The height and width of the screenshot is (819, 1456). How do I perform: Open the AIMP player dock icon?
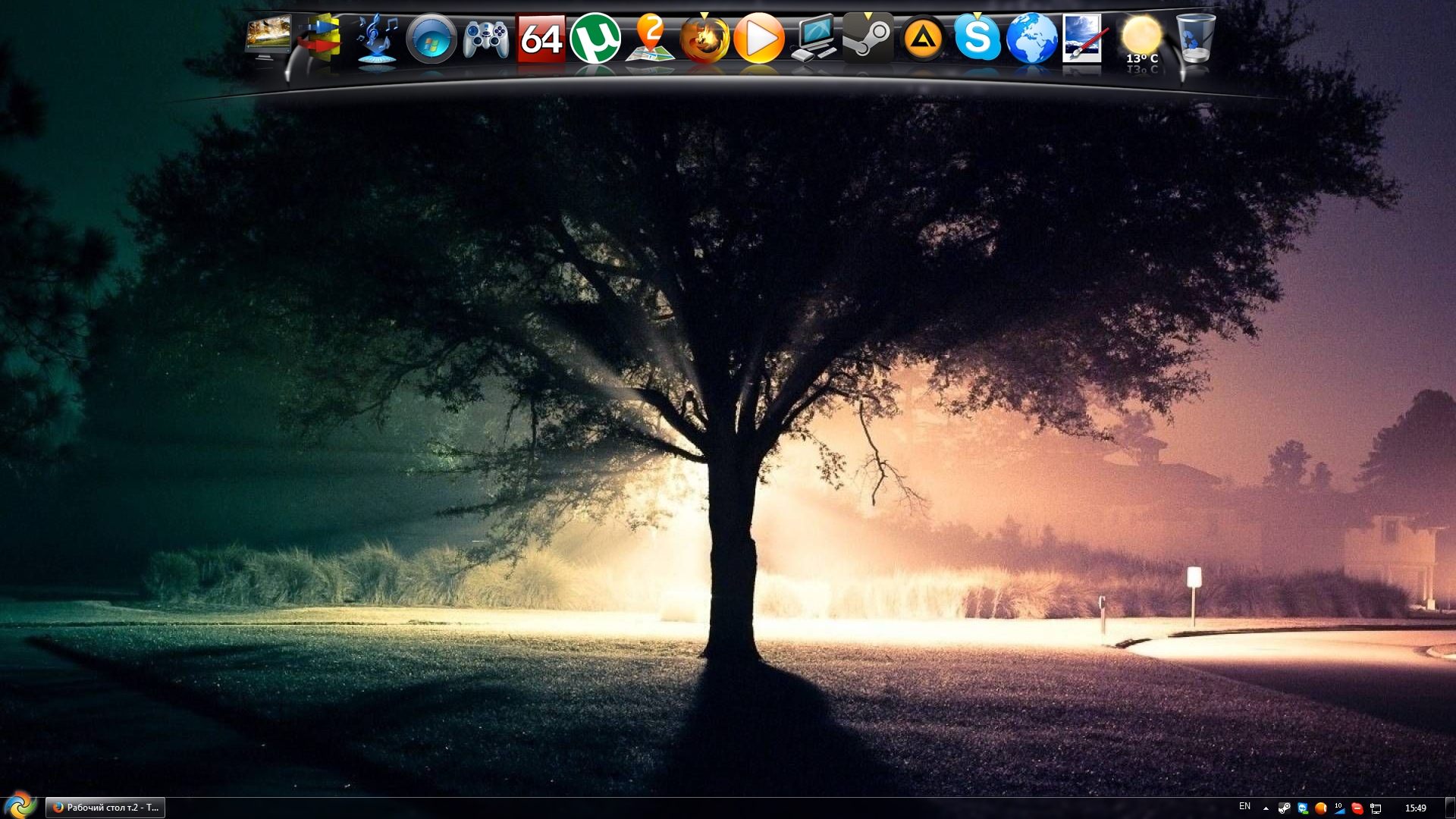(923, 38)
